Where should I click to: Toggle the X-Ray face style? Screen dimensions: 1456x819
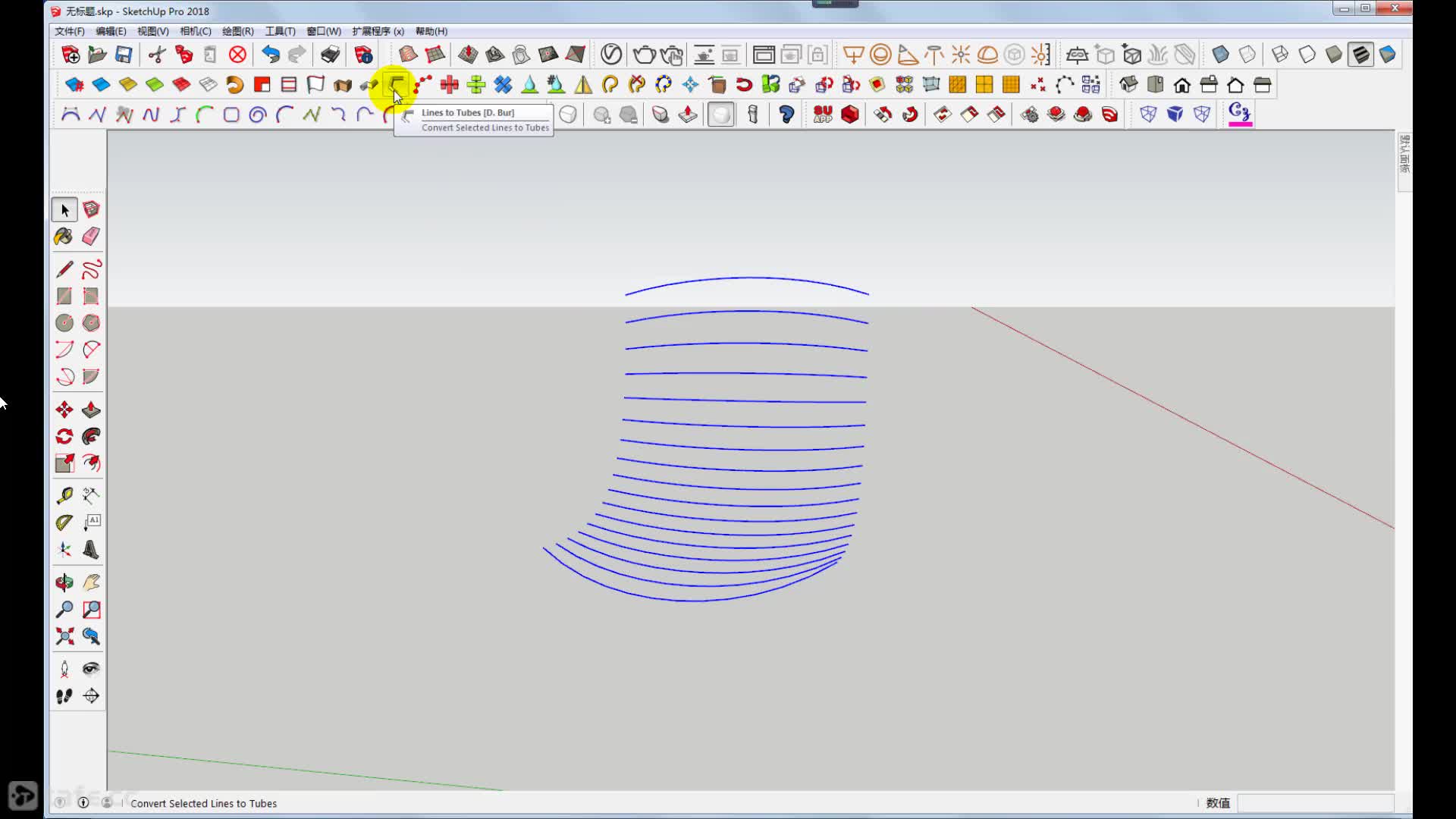pyautogui.click(x=1220, y=55)
